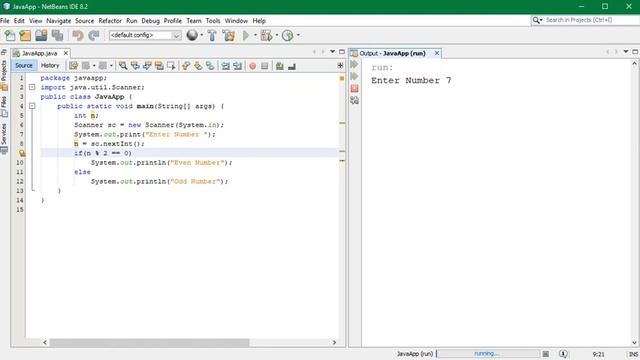Click the Open Project toolbar icon

(41, 36)
